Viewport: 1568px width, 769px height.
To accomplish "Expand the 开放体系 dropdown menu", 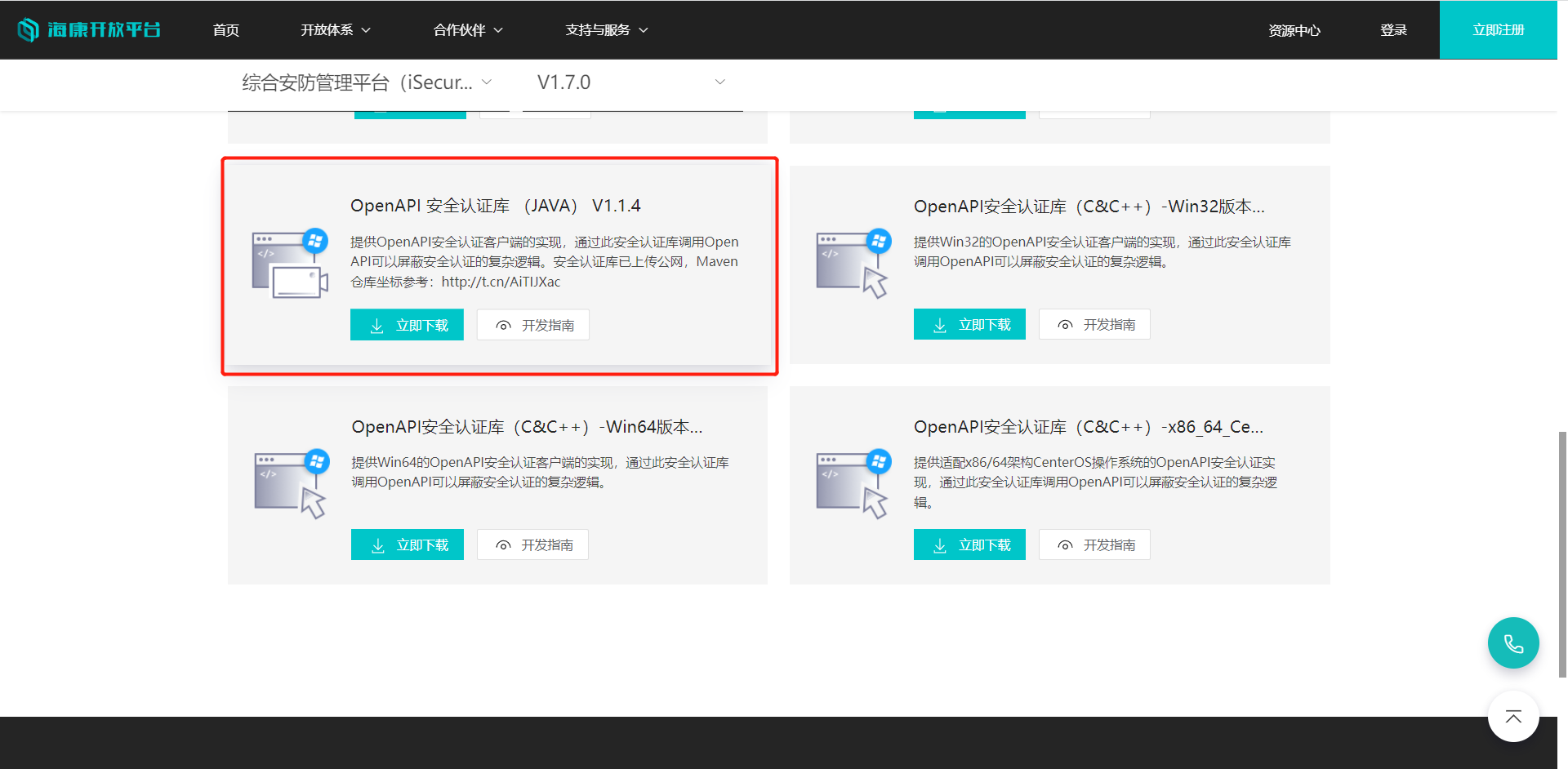I will click(335, 29).
